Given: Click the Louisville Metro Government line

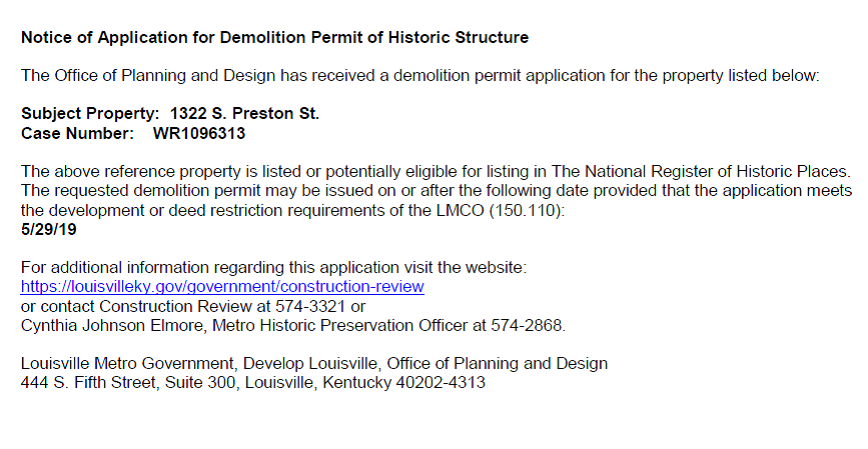Looking at the screenshot, I should pyautogui.click(x=314, y=364).
